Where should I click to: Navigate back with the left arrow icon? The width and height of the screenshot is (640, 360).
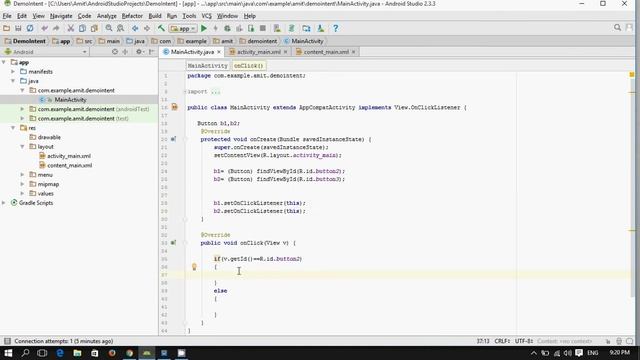[135, 28]
